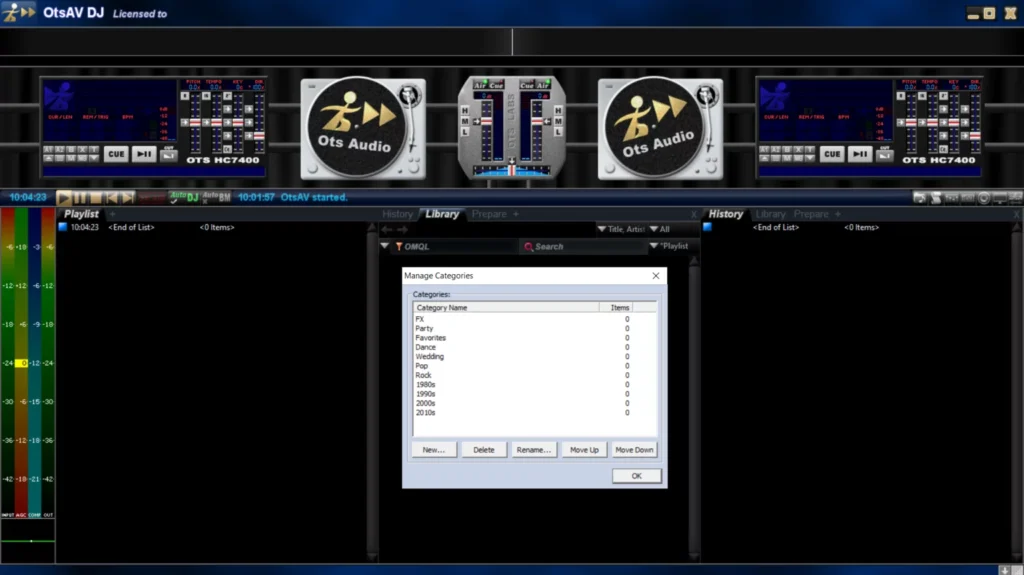Click the OUT button on left deck
Viewport: 1024px width, 575px height.
tap(168, 154)
